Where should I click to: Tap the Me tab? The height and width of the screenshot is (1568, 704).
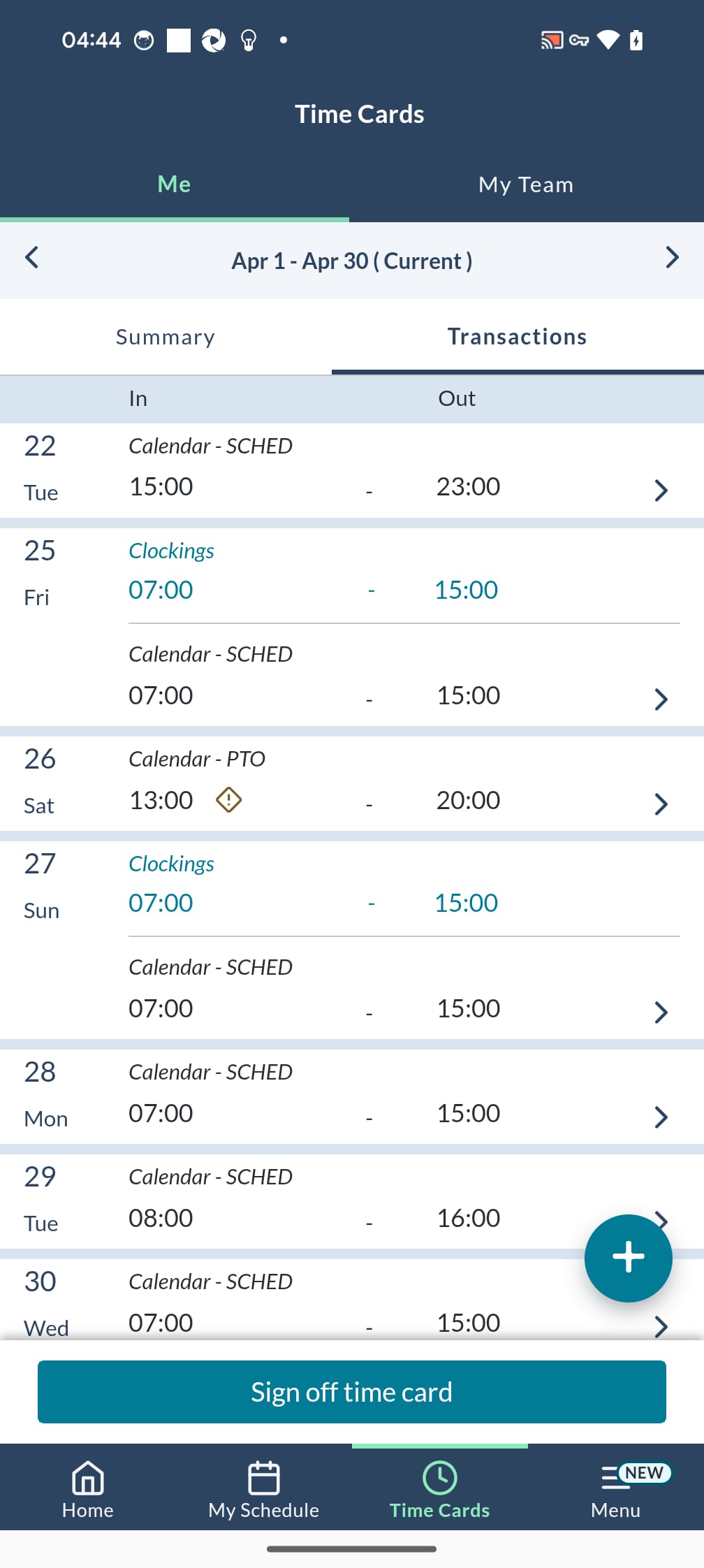pos(174,184)
